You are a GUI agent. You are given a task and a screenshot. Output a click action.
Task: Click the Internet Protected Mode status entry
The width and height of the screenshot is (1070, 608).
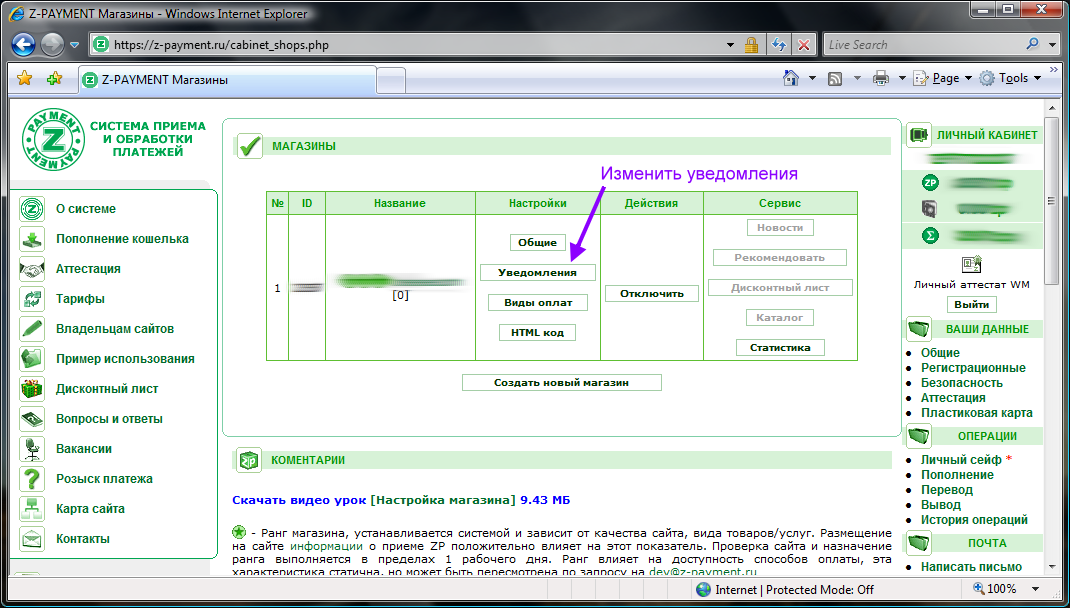click(785, 590)
